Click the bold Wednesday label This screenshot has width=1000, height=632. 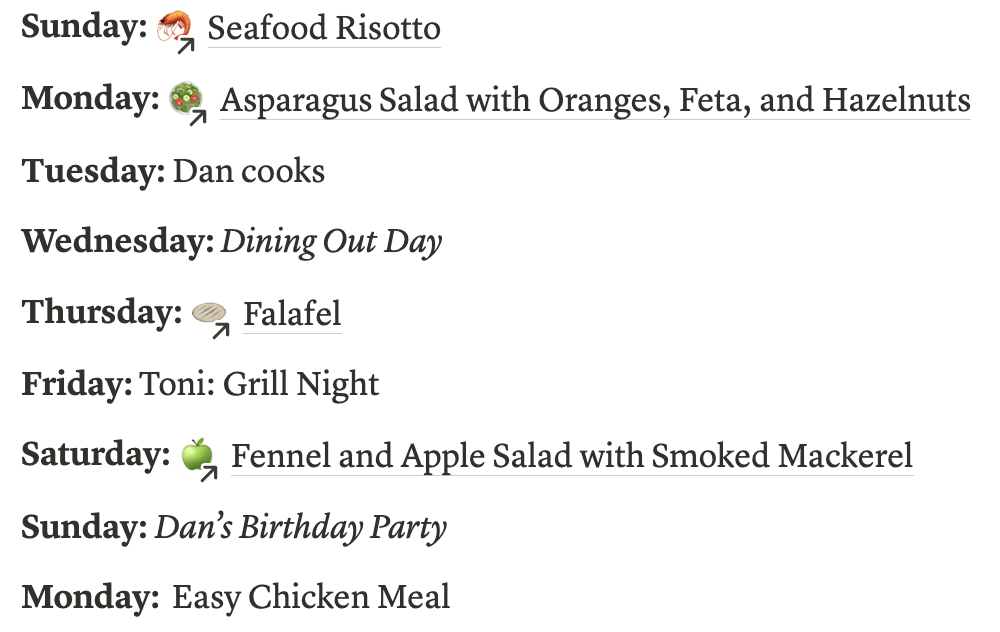click(x=118, y=242)
